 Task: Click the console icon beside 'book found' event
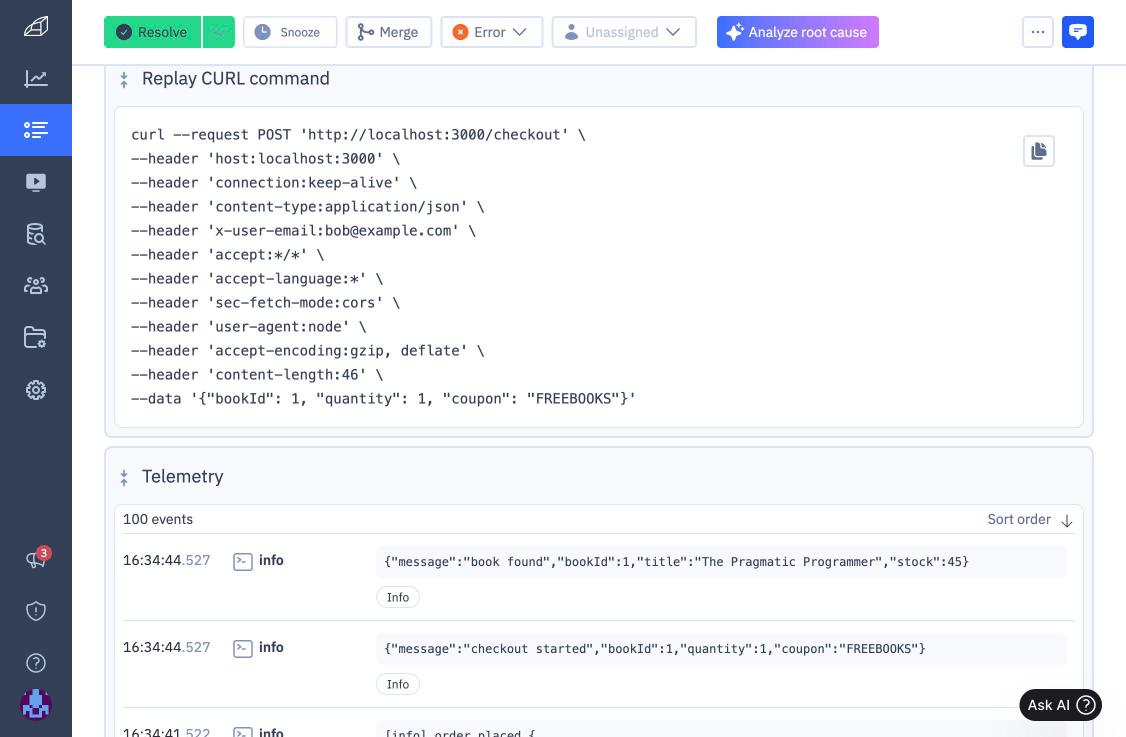click(243, 562)
